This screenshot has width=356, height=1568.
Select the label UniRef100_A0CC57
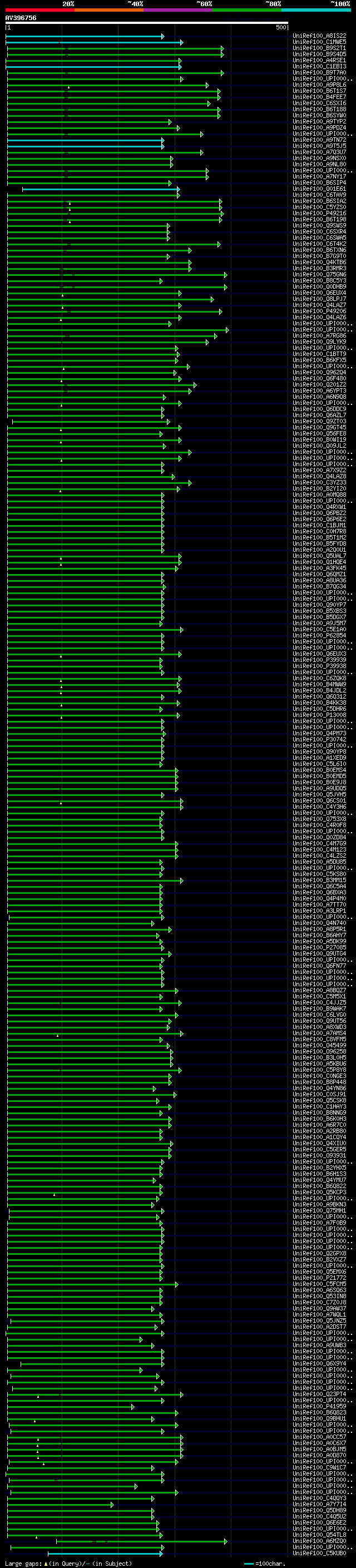click(319, 1437)
